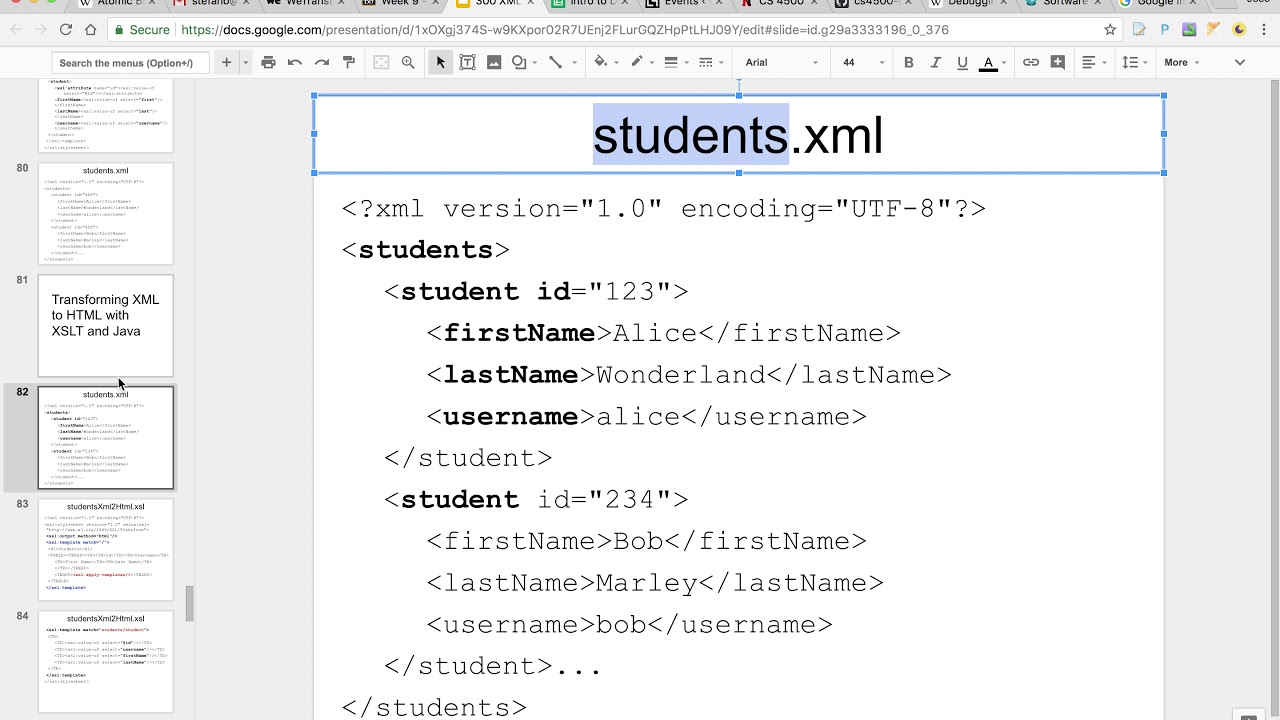Select slide 83 studentsXml2Html.xsl thumbnail
Viewport: 1280px width, 720px height.
pyautogui.click(x=106, y=550)
